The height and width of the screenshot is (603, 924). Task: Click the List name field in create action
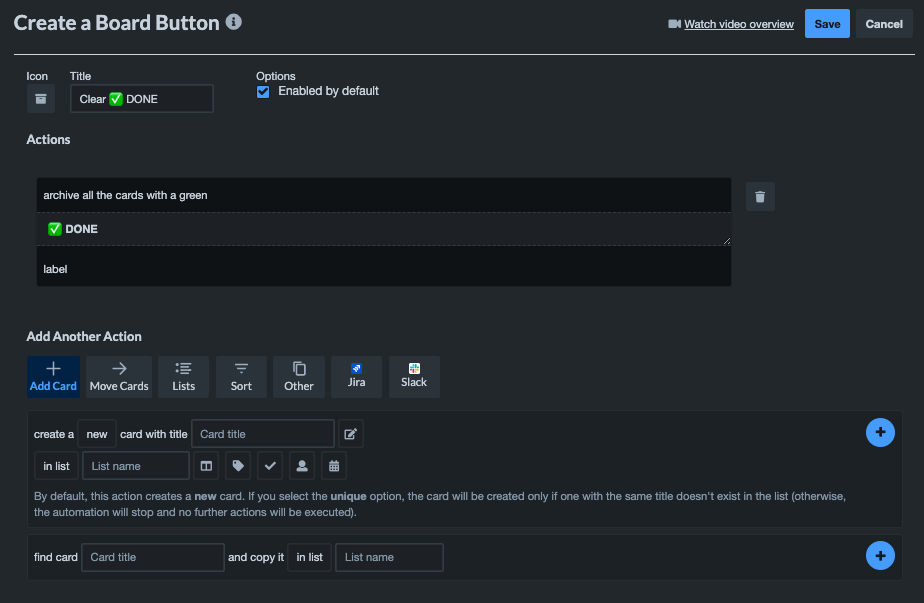(136, 466)
